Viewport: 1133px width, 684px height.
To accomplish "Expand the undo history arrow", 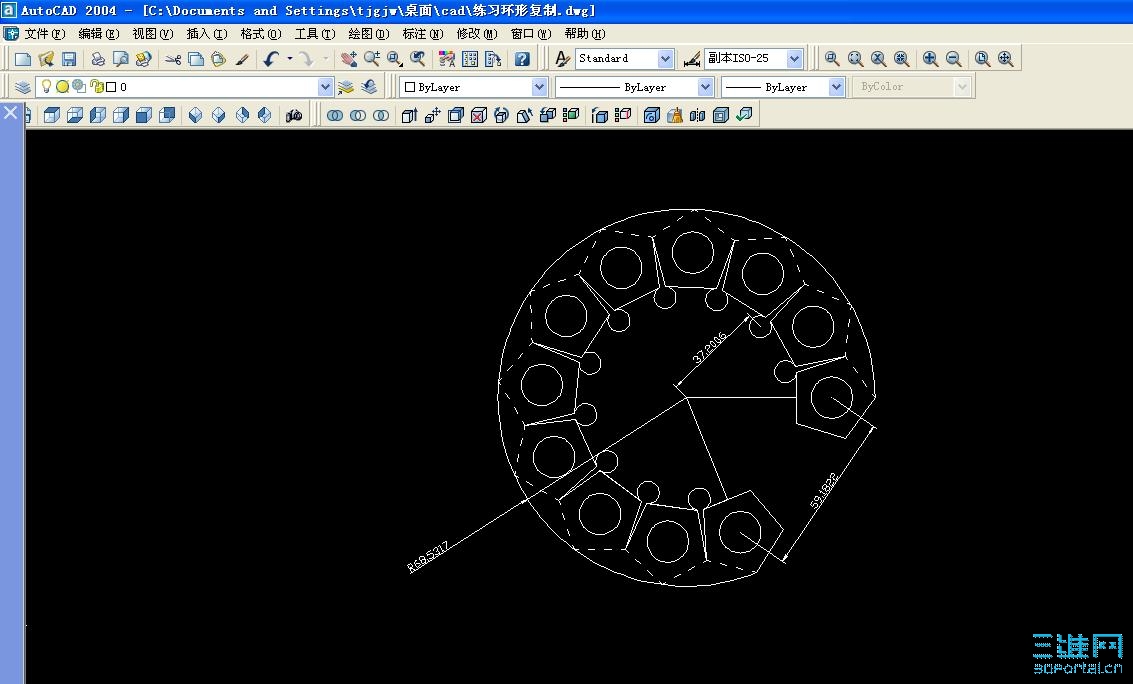I will point(290,59).
